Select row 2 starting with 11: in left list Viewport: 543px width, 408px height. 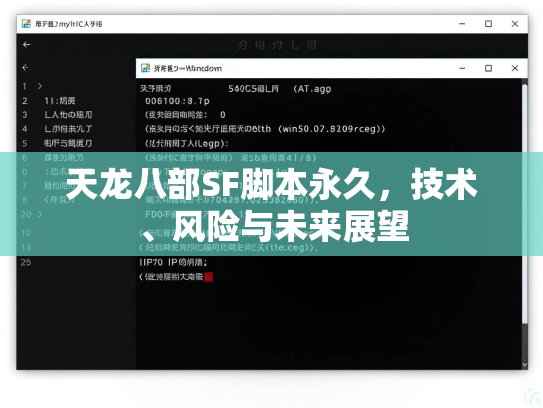pos(60,101)
